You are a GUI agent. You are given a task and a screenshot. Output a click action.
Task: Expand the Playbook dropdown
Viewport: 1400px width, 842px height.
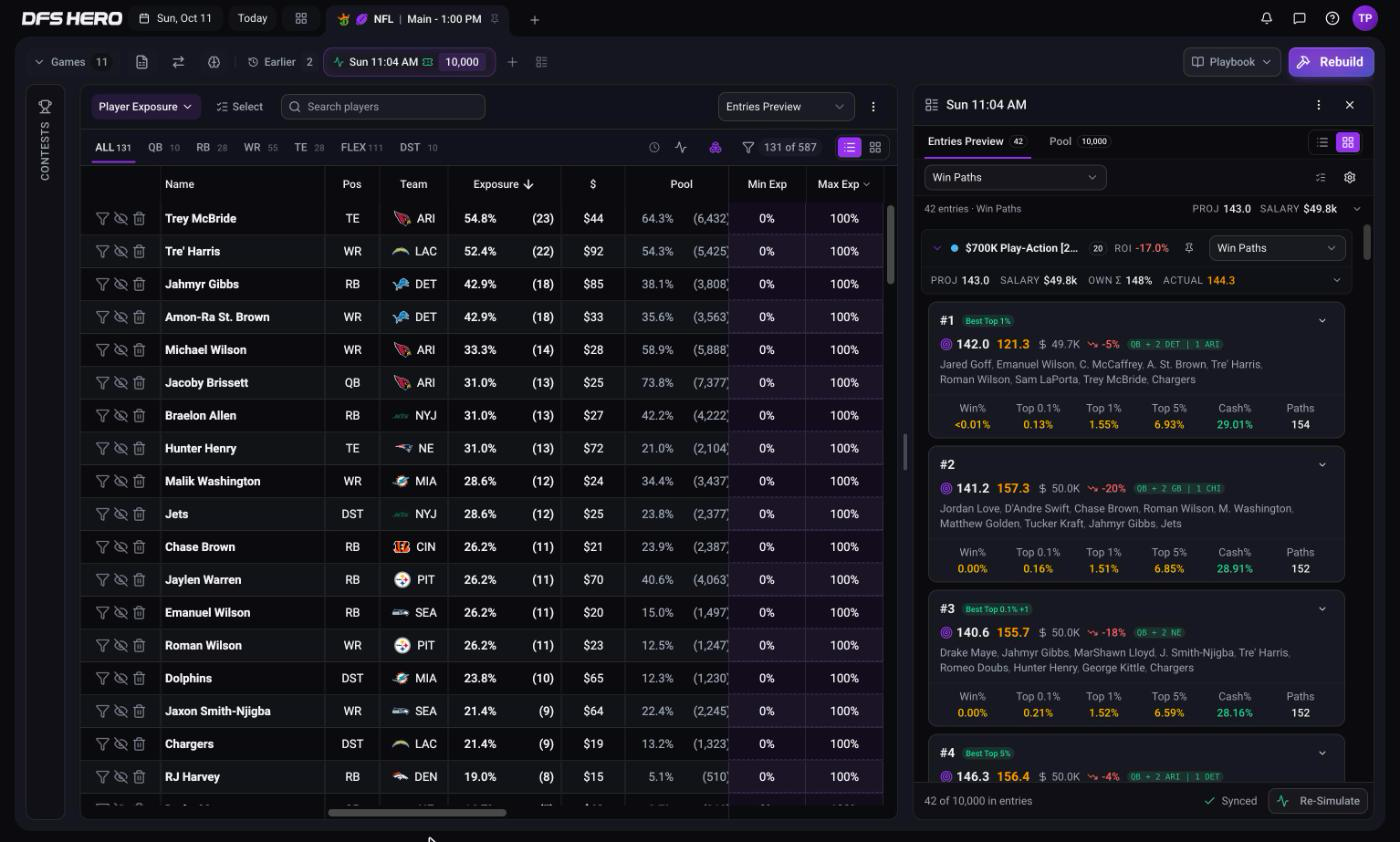(x=1231, y=62)
